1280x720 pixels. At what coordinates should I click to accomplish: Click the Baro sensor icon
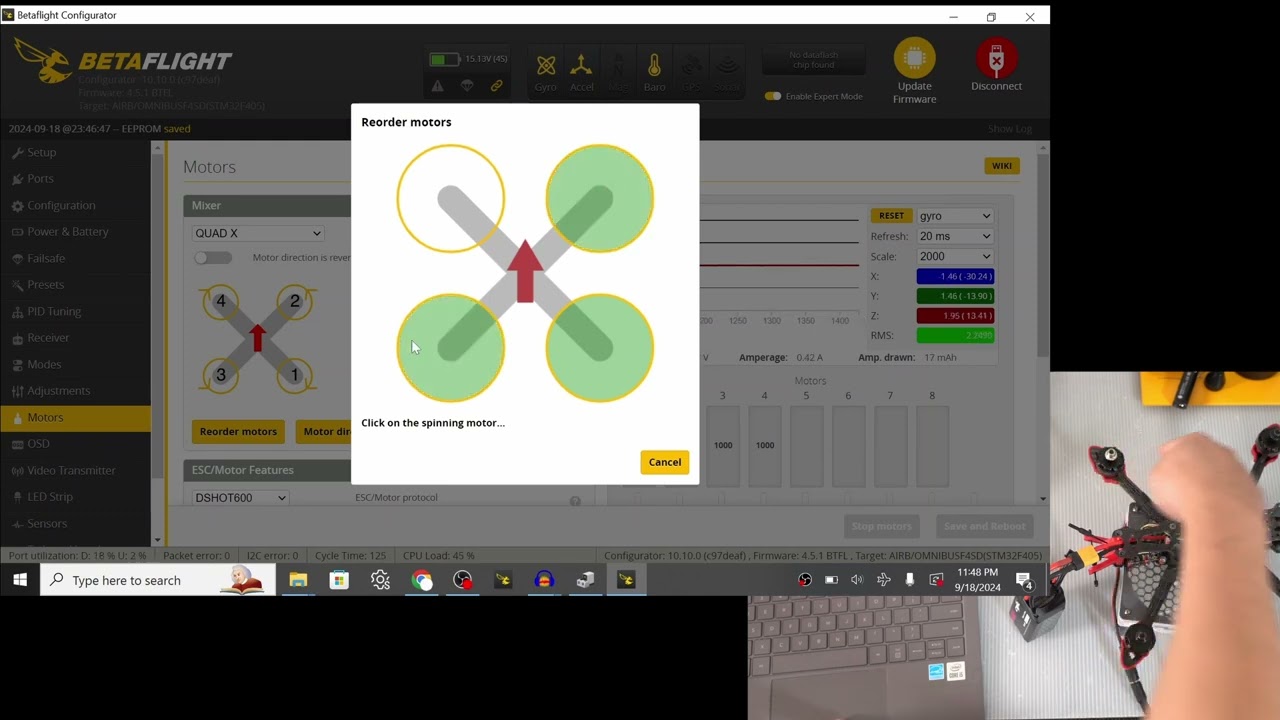click(654, 72)
